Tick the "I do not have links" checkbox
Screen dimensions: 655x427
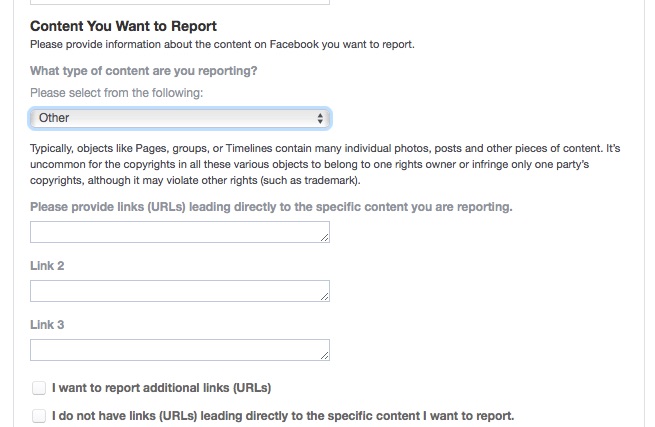click(x=39, y=415)
